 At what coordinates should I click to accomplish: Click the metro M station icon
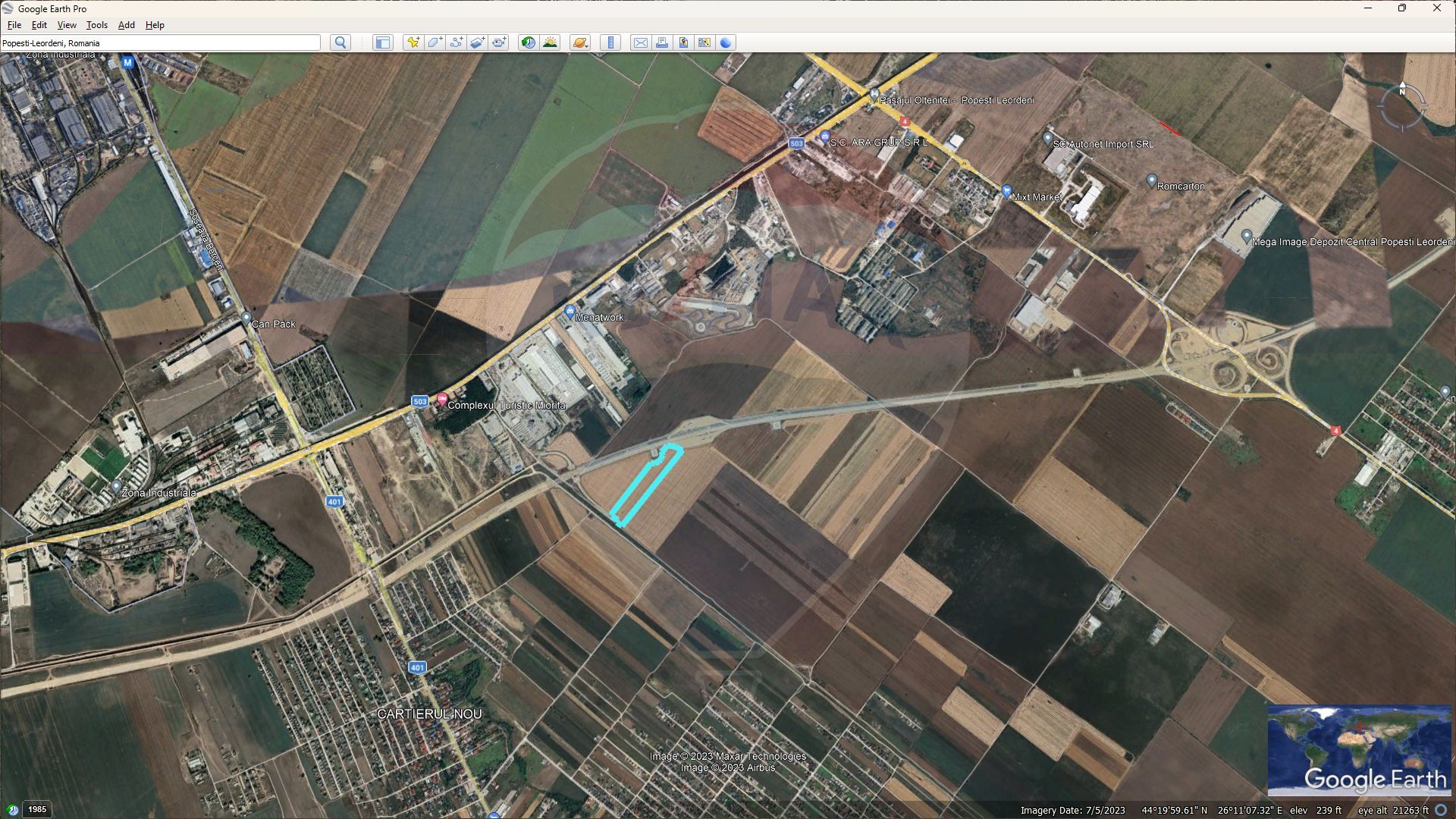point(128,62)
